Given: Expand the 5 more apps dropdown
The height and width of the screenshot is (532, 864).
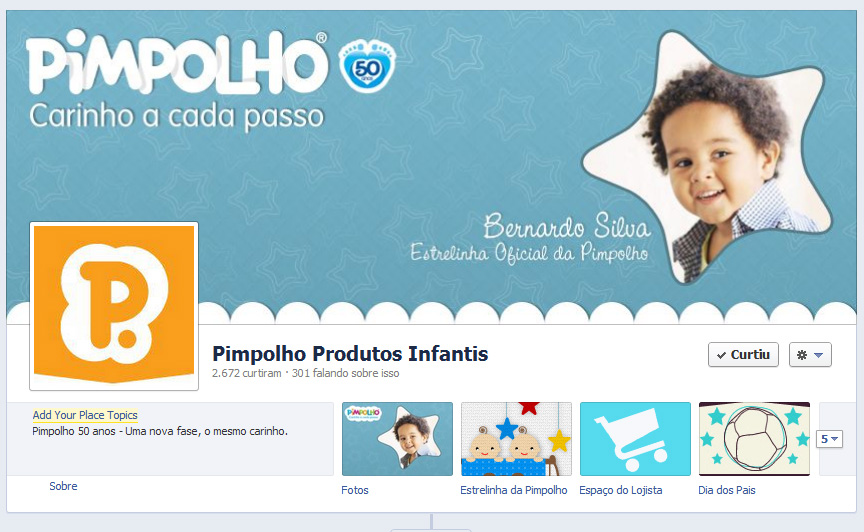Looking at the screenshot, I should (x=829, y=439).
